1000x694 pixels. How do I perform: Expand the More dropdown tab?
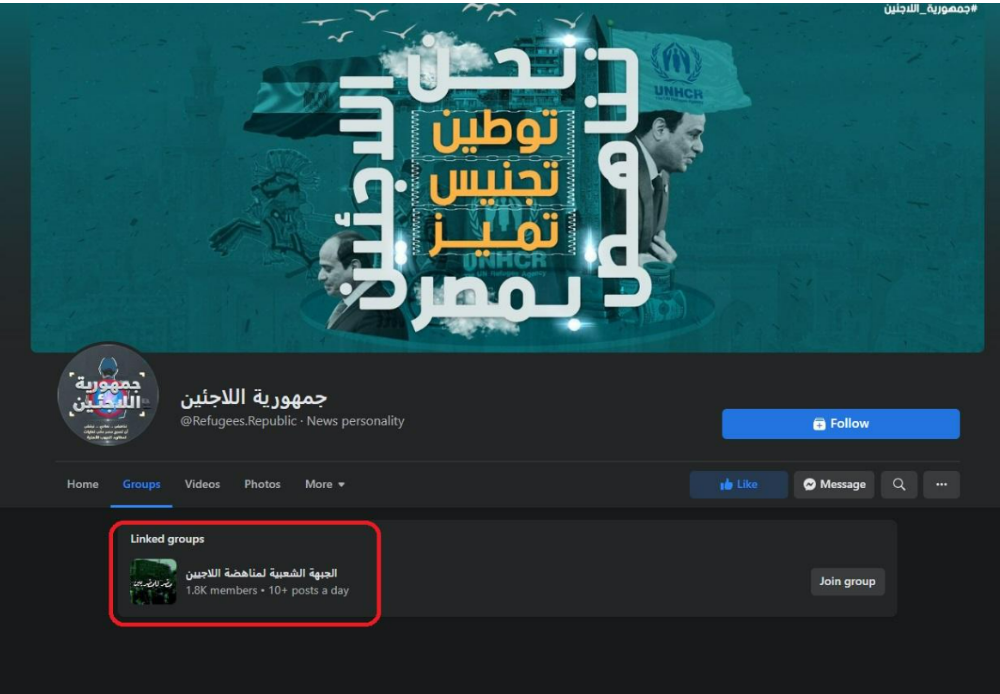[325, 485]
